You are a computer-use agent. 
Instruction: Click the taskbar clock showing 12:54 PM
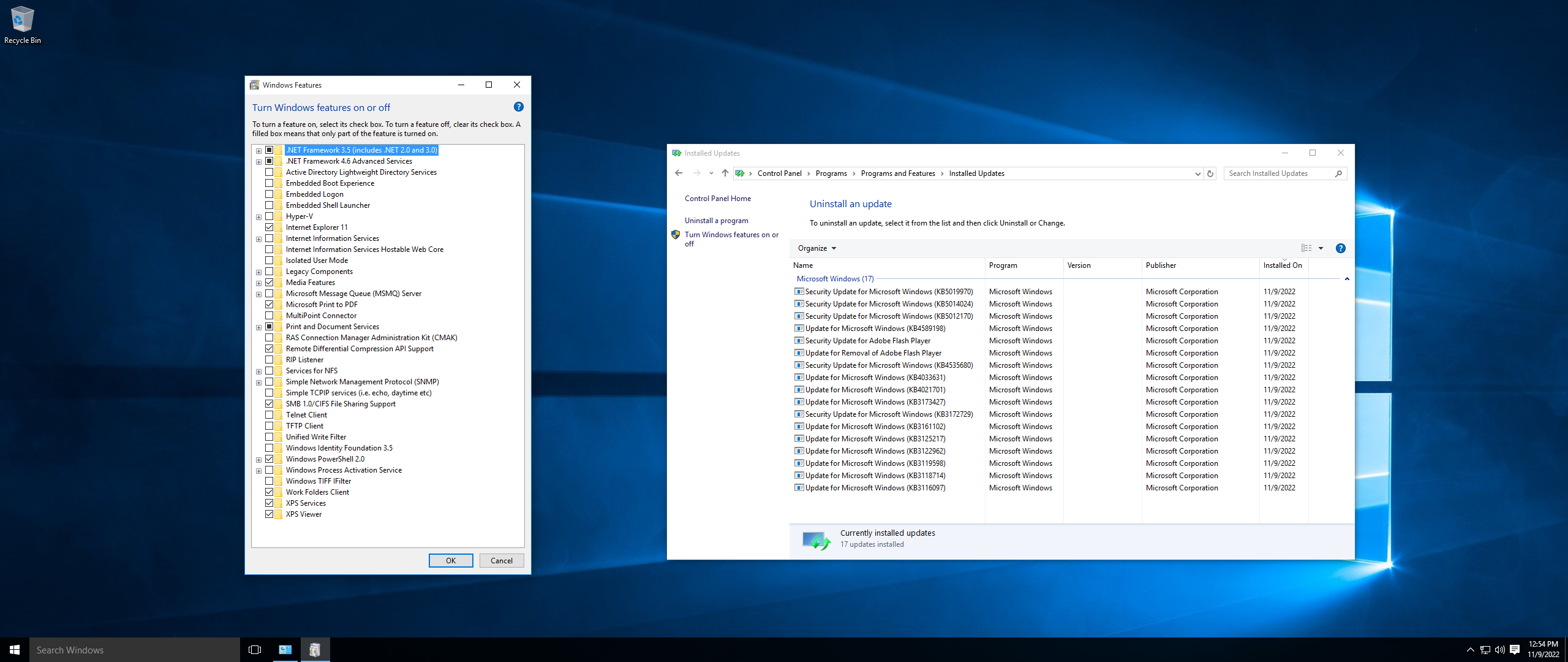click(1543, 650)
